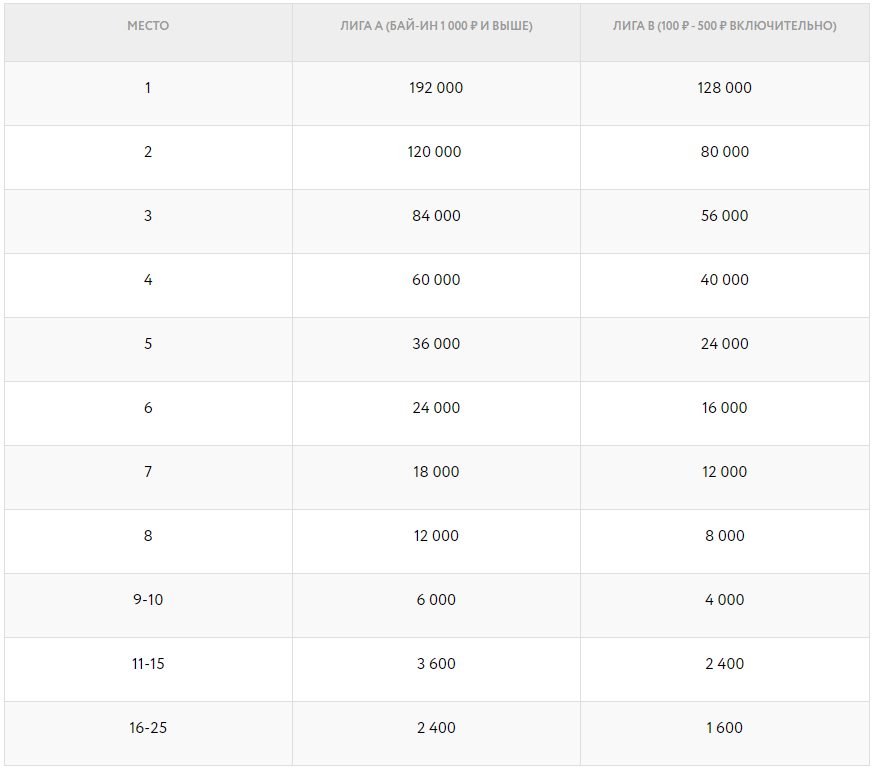
Task: Select the 18 000 seventh-place prize
Action: pos(436,472)
